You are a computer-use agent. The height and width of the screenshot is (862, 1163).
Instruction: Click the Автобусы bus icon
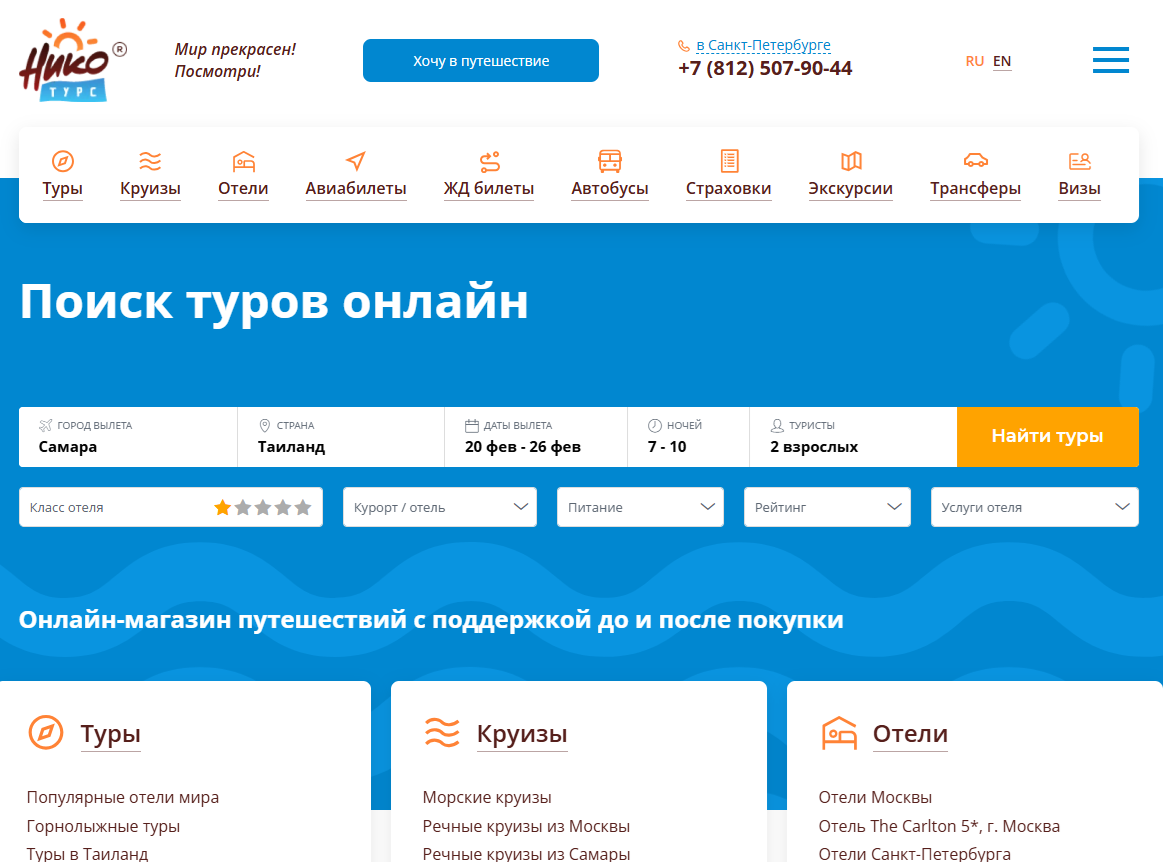pos(610,159)
